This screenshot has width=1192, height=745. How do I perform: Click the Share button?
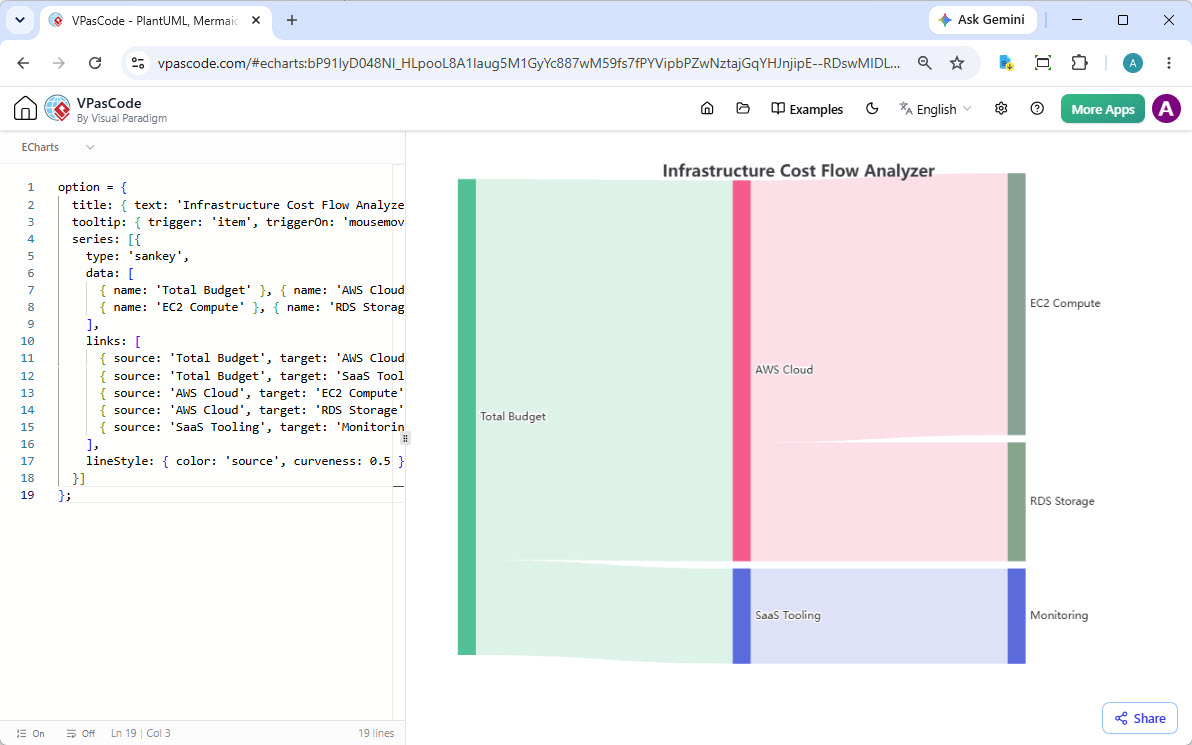[x=1140, y=718]
